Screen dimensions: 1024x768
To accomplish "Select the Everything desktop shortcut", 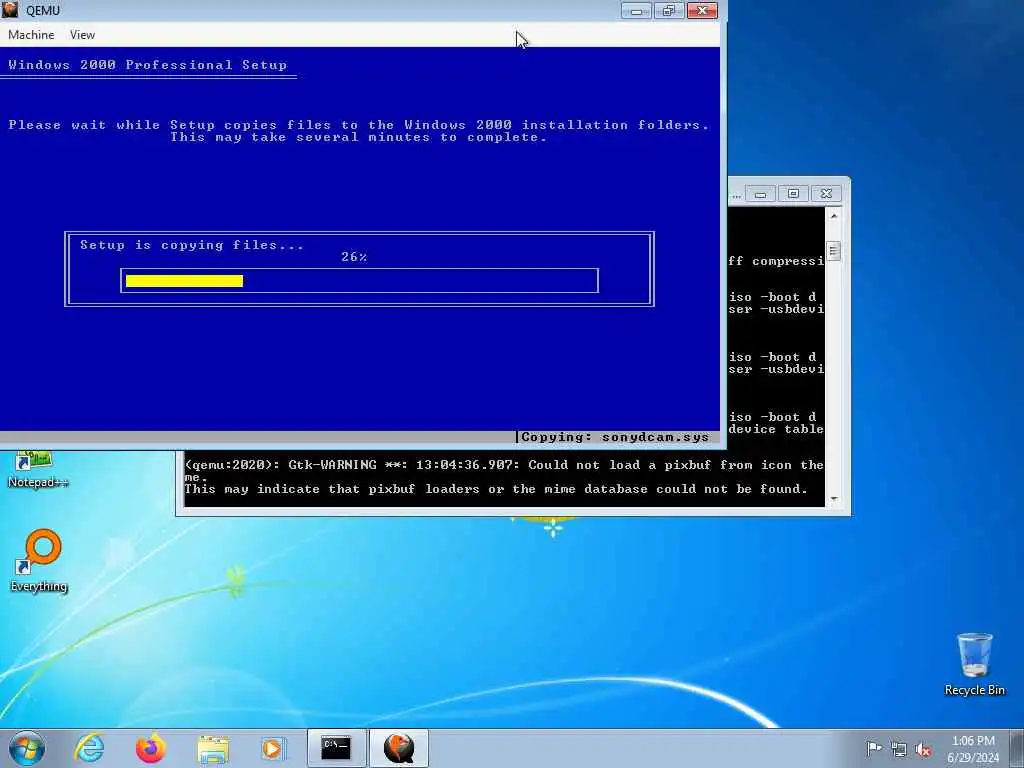I will [39, 561].
